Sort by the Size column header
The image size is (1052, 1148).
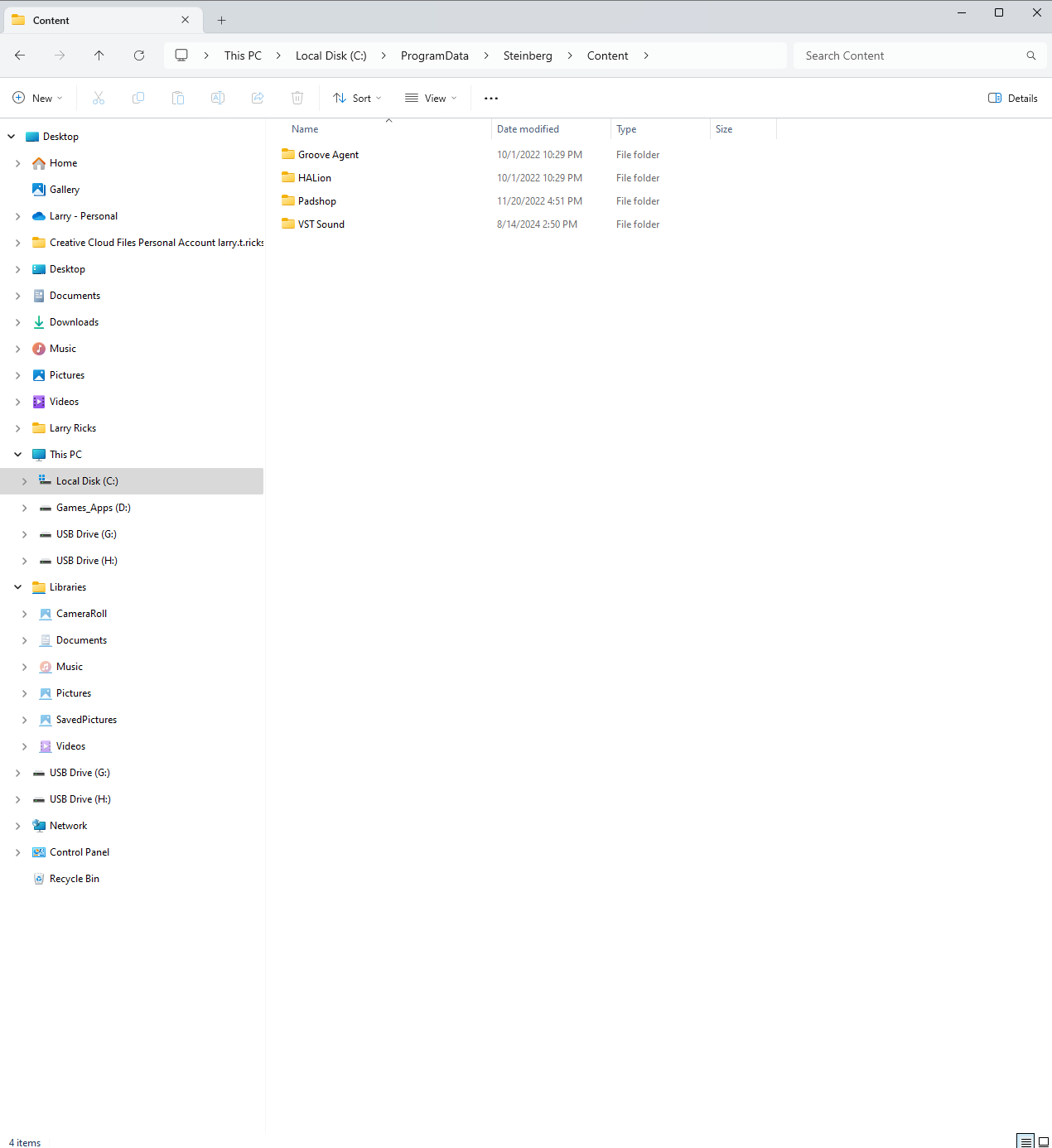click(x=743, y=129)
